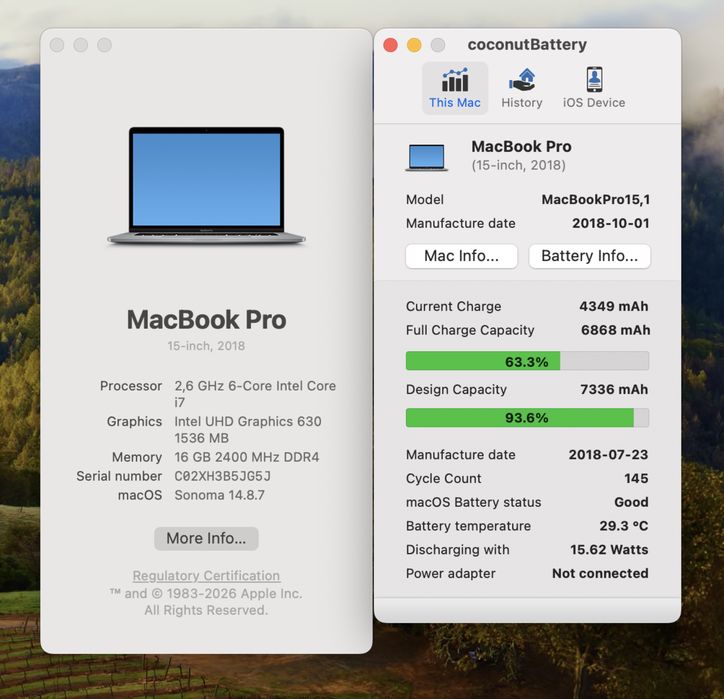Image resolution: width=724 pixels, height=699 pixels.
Task: Click the Design Capacity value 7336 mAh
Action: pyautogui.click(x=614, y=389)
